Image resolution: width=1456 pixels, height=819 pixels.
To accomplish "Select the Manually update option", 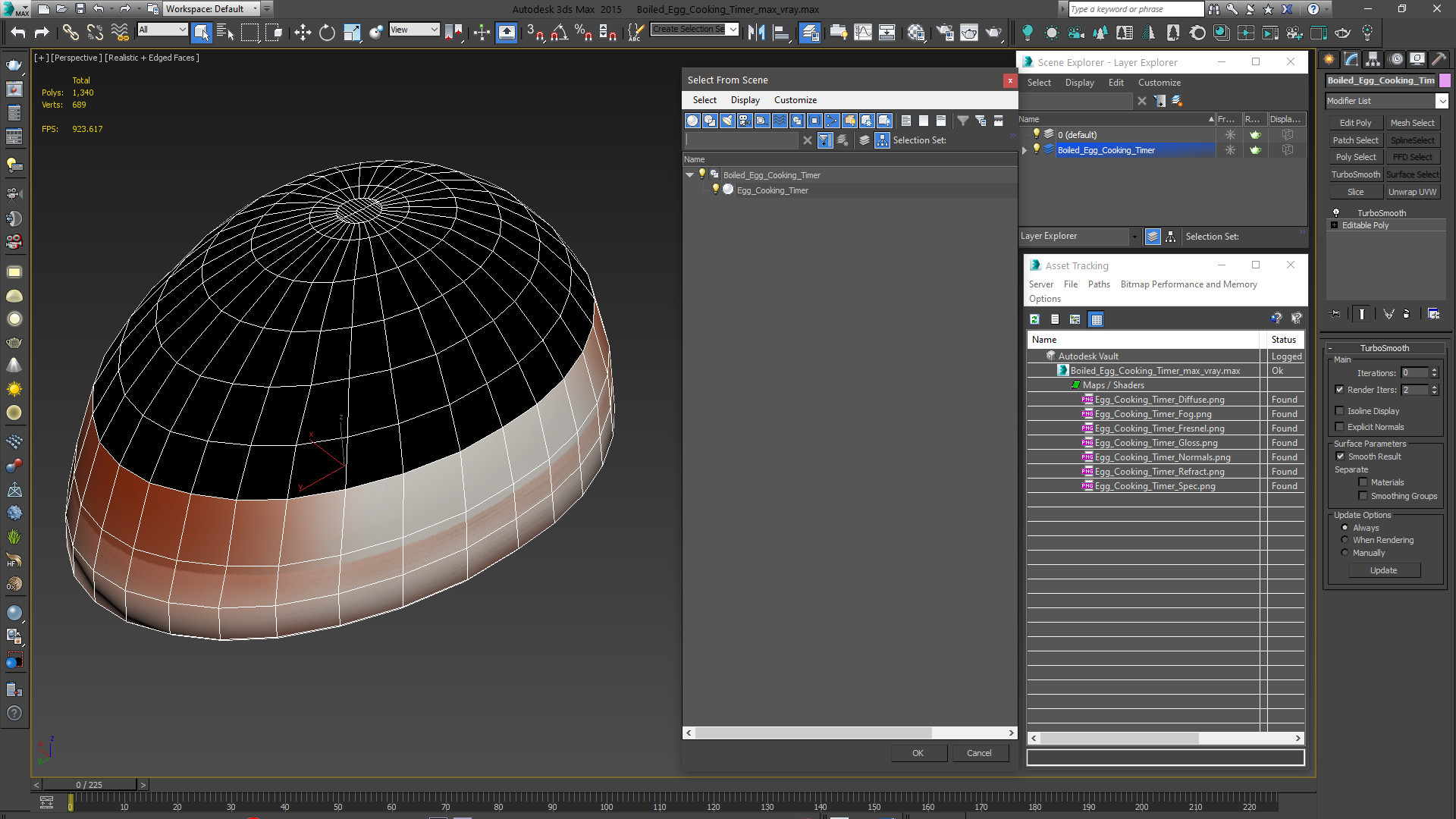I will [1345, 553].
